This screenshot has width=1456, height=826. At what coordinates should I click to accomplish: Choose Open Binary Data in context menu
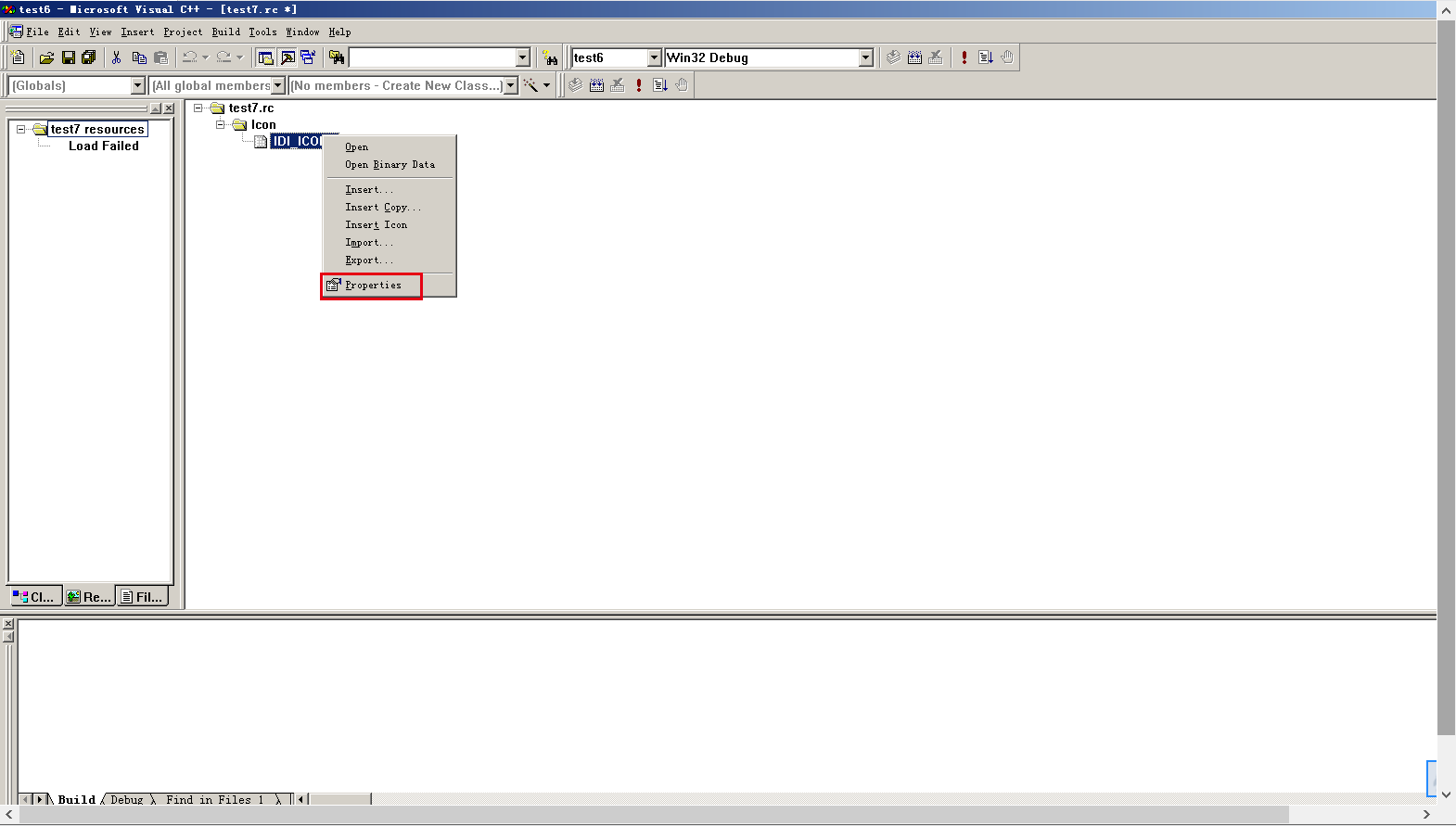390,165
